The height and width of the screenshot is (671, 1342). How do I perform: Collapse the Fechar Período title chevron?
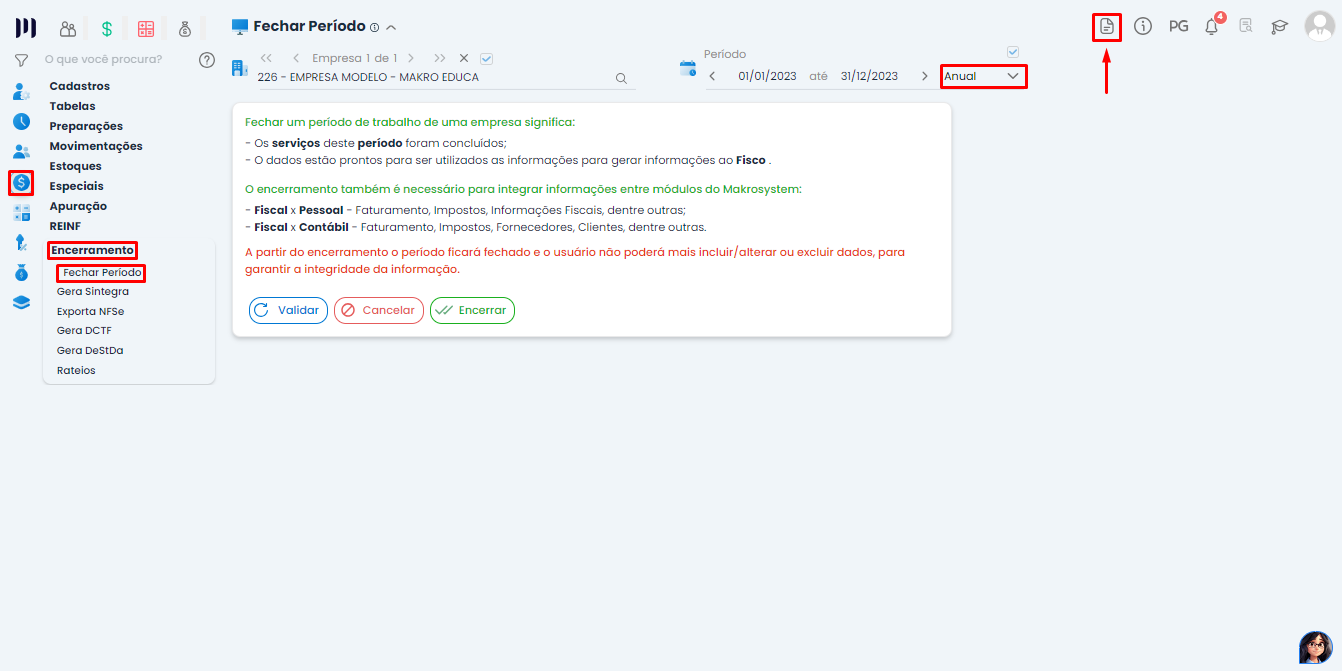391,27
